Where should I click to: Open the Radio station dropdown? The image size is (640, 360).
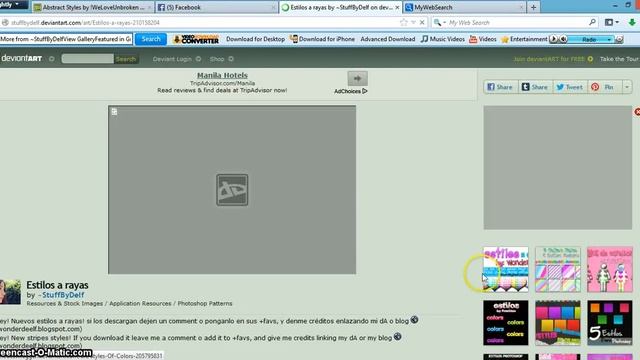[591, 40]
